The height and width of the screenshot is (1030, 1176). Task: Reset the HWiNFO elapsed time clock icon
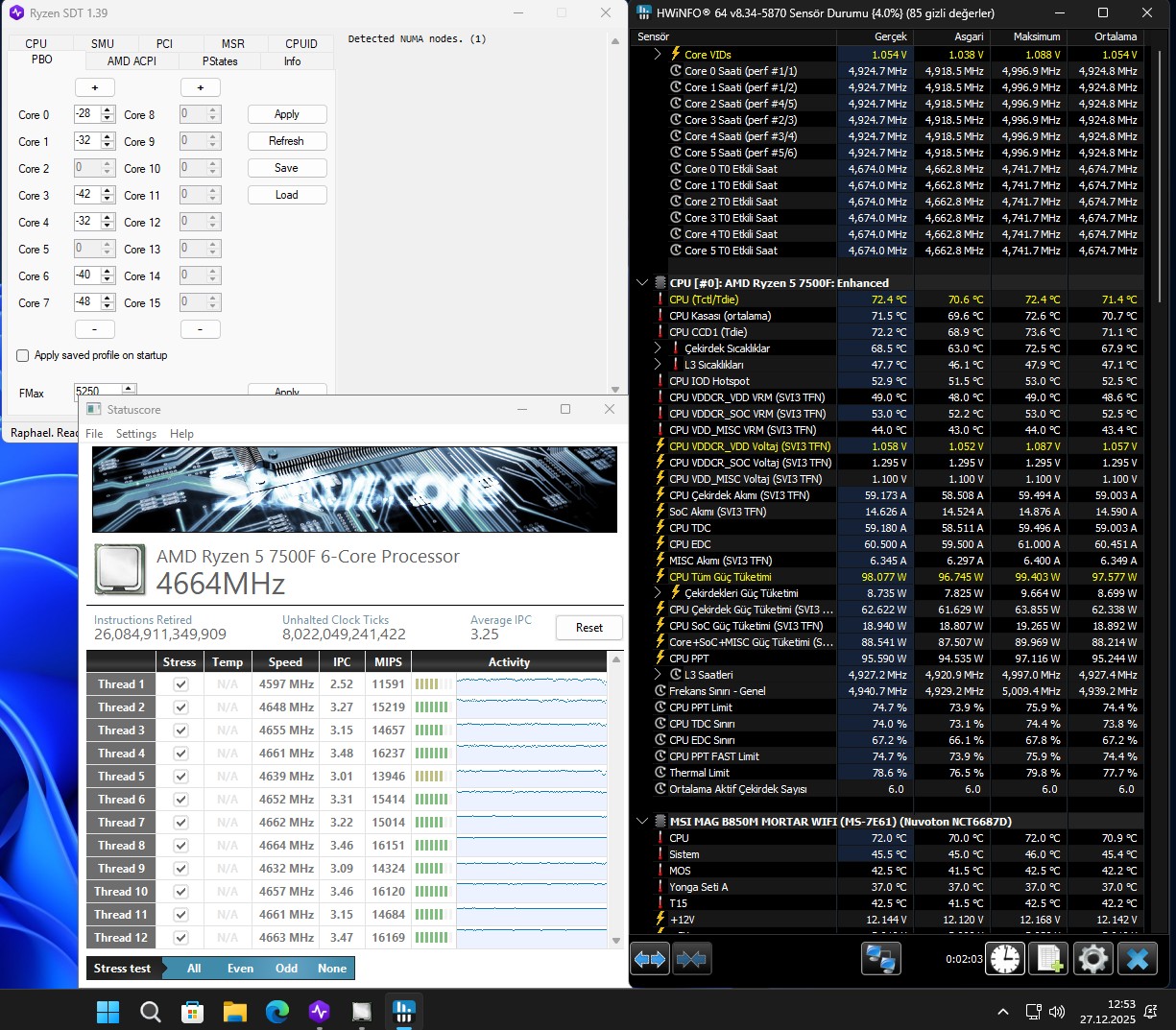[x=1005, y=959]
